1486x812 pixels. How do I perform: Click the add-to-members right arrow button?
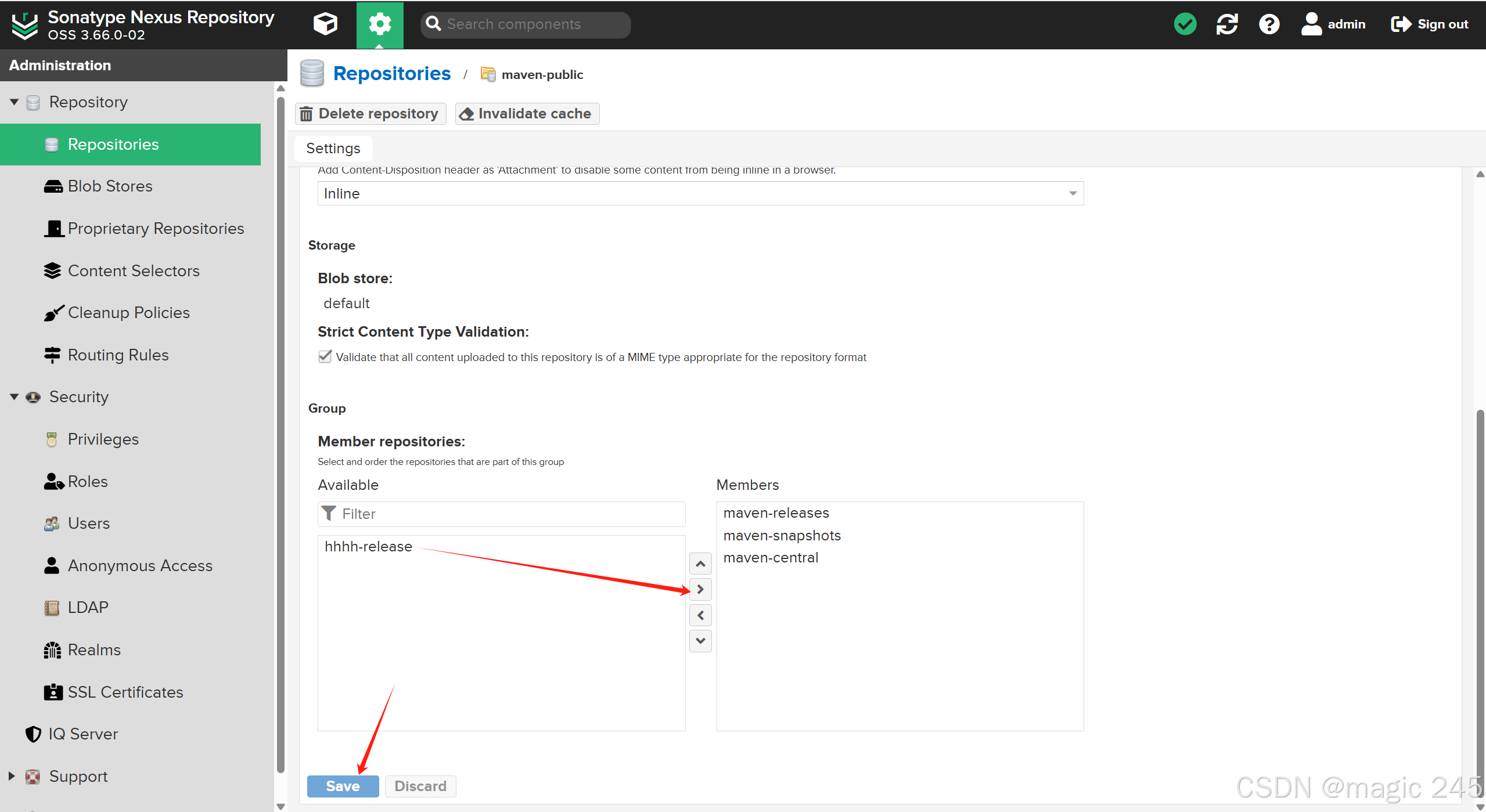pyautogui.click(x=700, y=590)
